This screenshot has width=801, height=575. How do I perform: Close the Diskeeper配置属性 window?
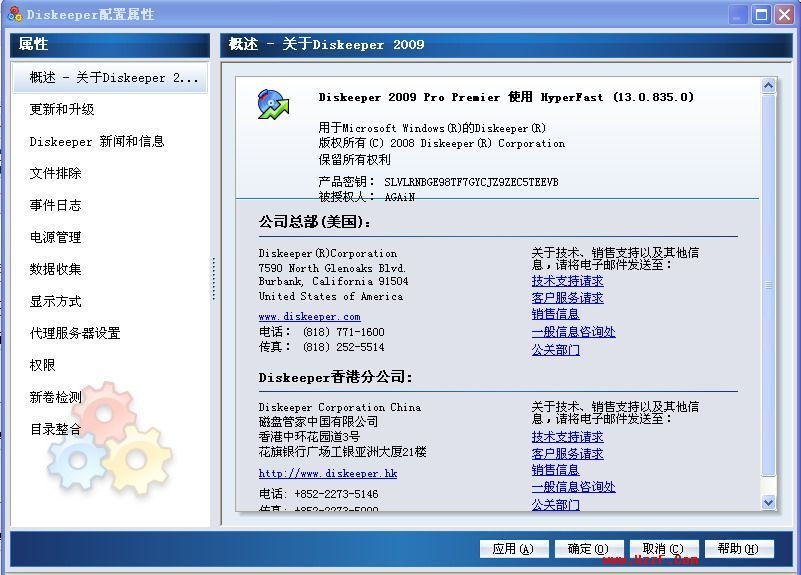(x=784, y=14)
